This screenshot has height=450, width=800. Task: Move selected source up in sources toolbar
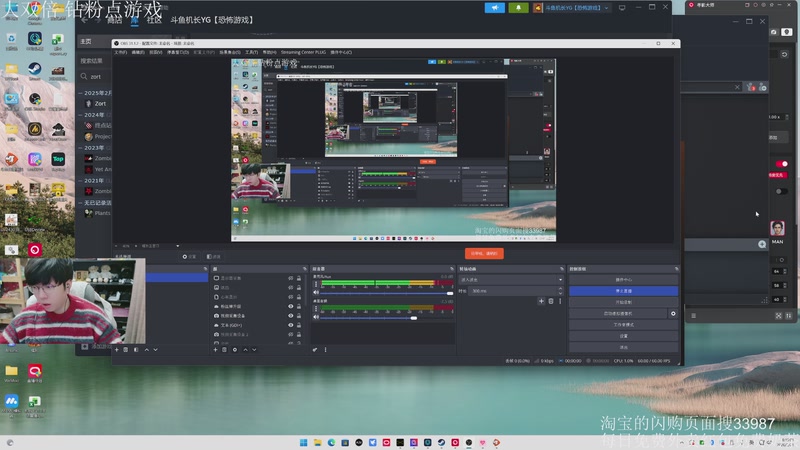point(245,350)
